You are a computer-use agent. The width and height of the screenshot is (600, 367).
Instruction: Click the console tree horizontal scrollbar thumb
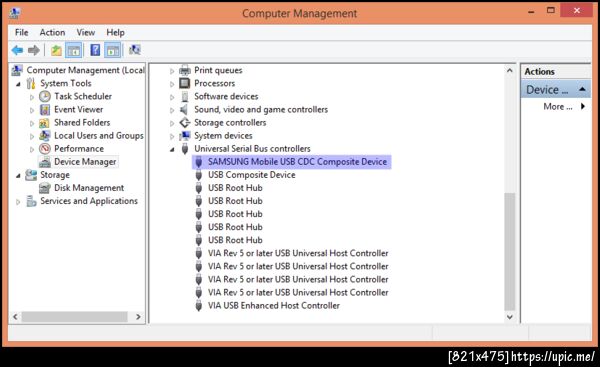pyautogui.click(x=74, y=316)
